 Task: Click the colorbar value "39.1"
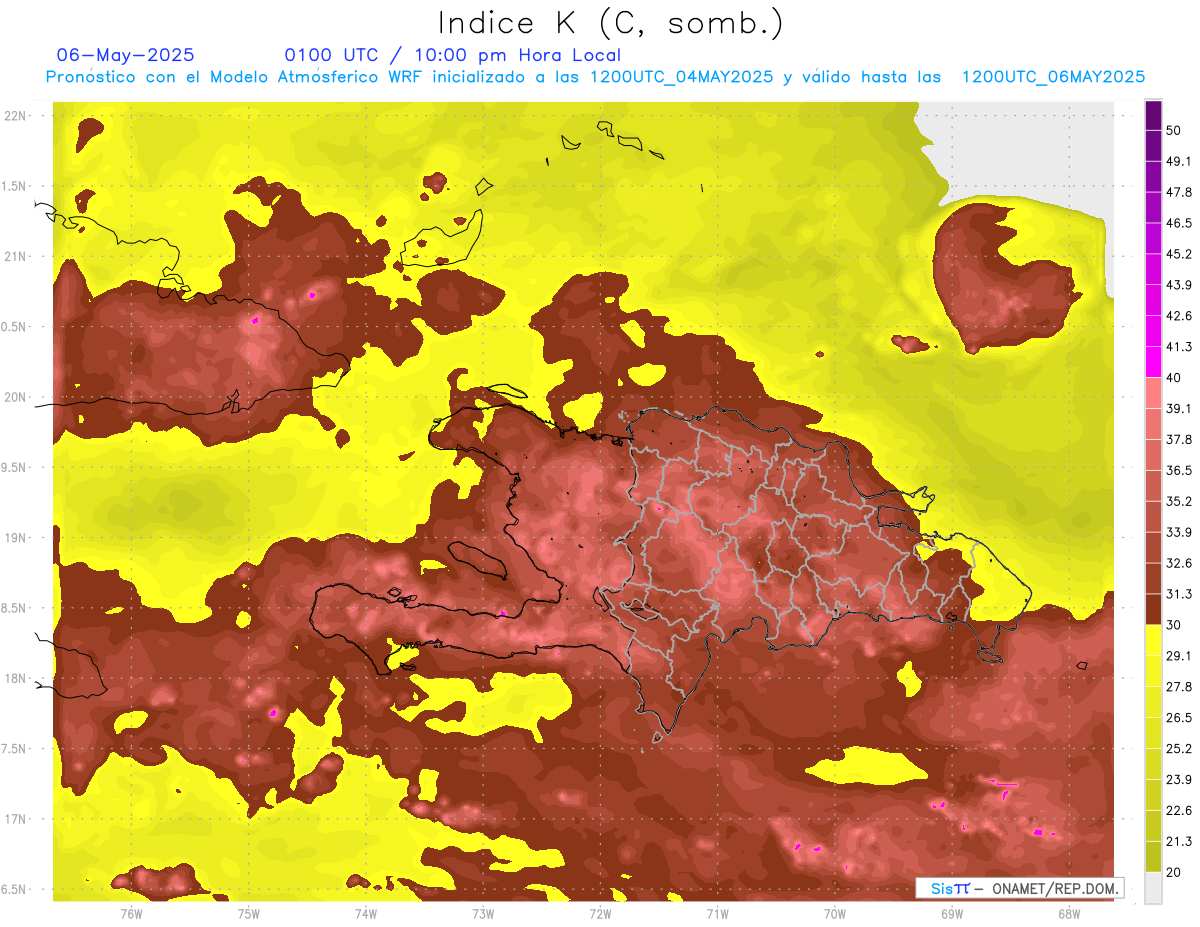(1179, 409)
